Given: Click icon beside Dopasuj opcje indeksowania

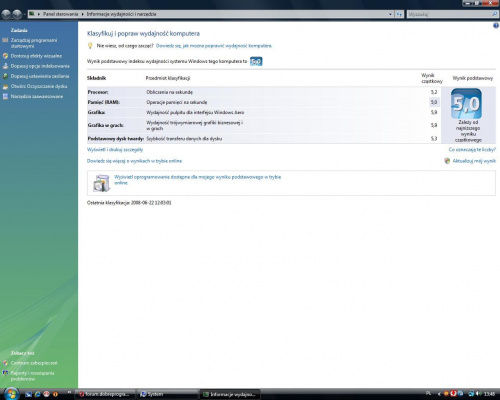Looking at the screenshot, I should click(x=5, y=66).
